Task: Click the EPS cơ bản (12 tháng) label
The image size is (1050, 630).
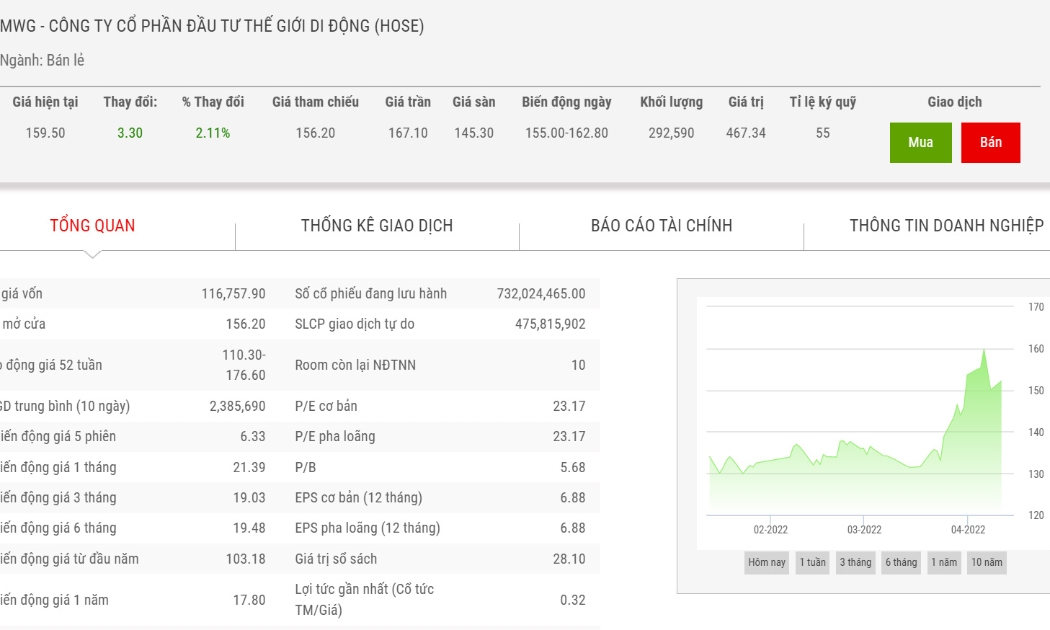Action: point(359,497)
